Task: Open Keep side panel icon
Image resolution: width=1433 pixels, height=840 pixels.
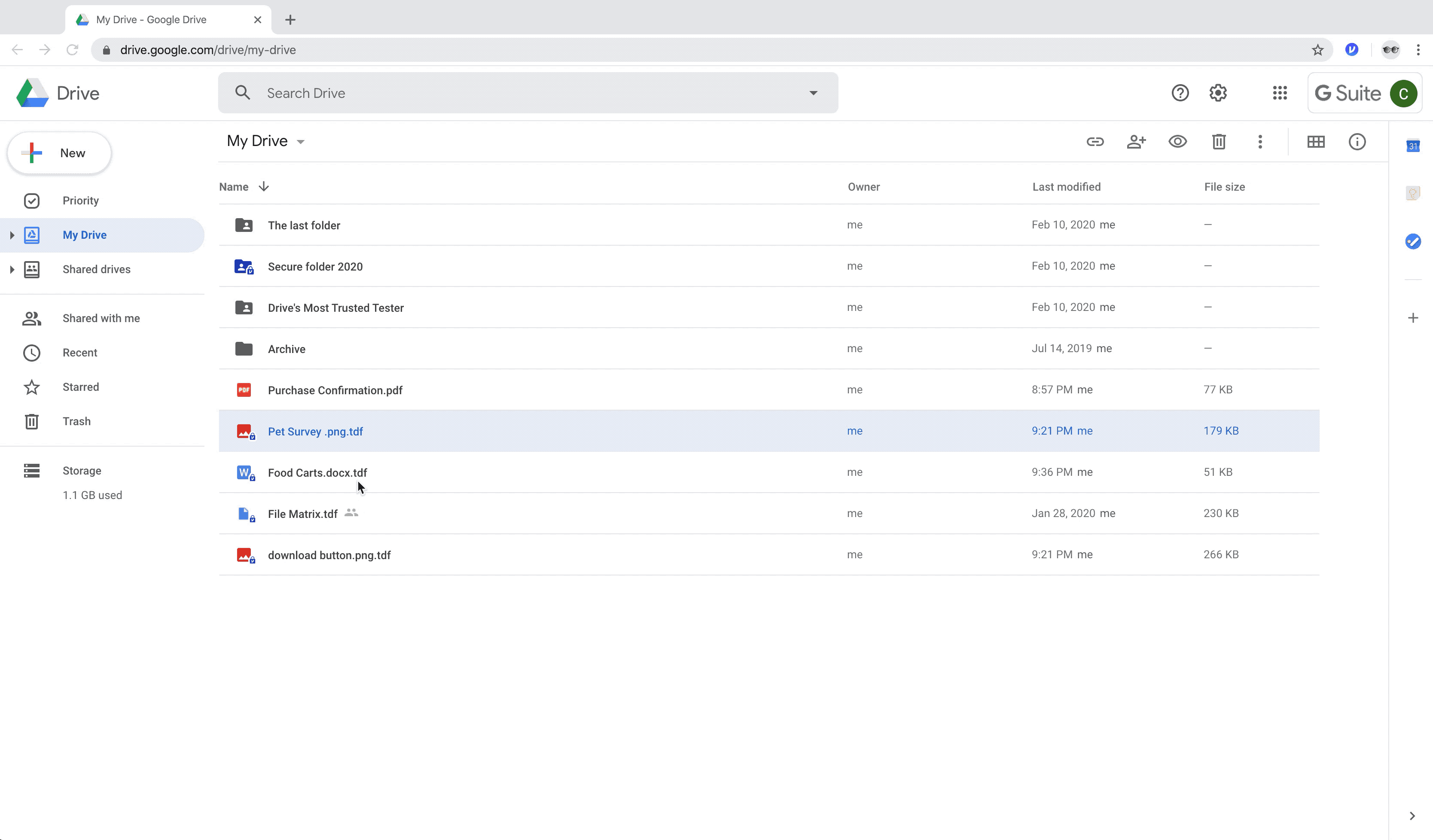Action: point(1412,193)
